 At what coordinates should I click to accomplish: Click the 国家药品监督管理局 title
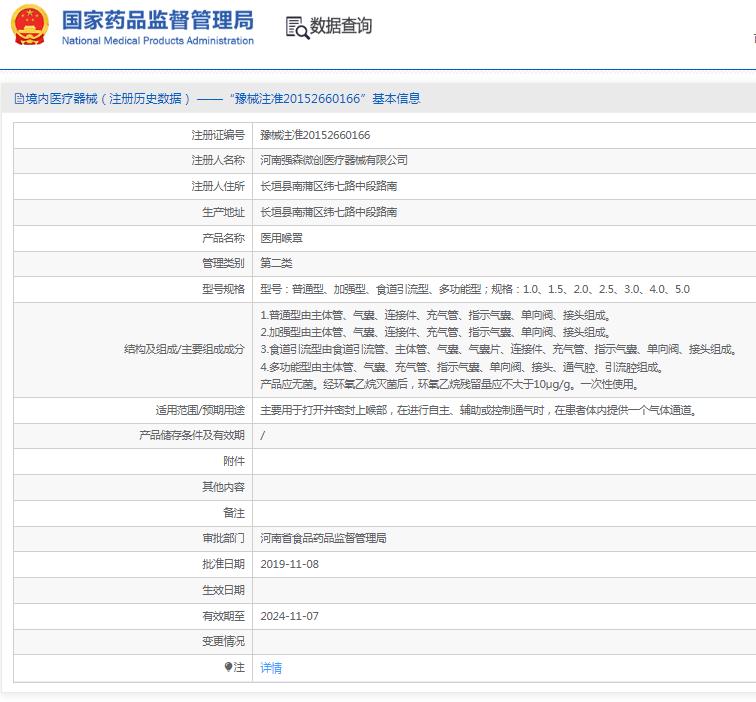pos(158,20)
